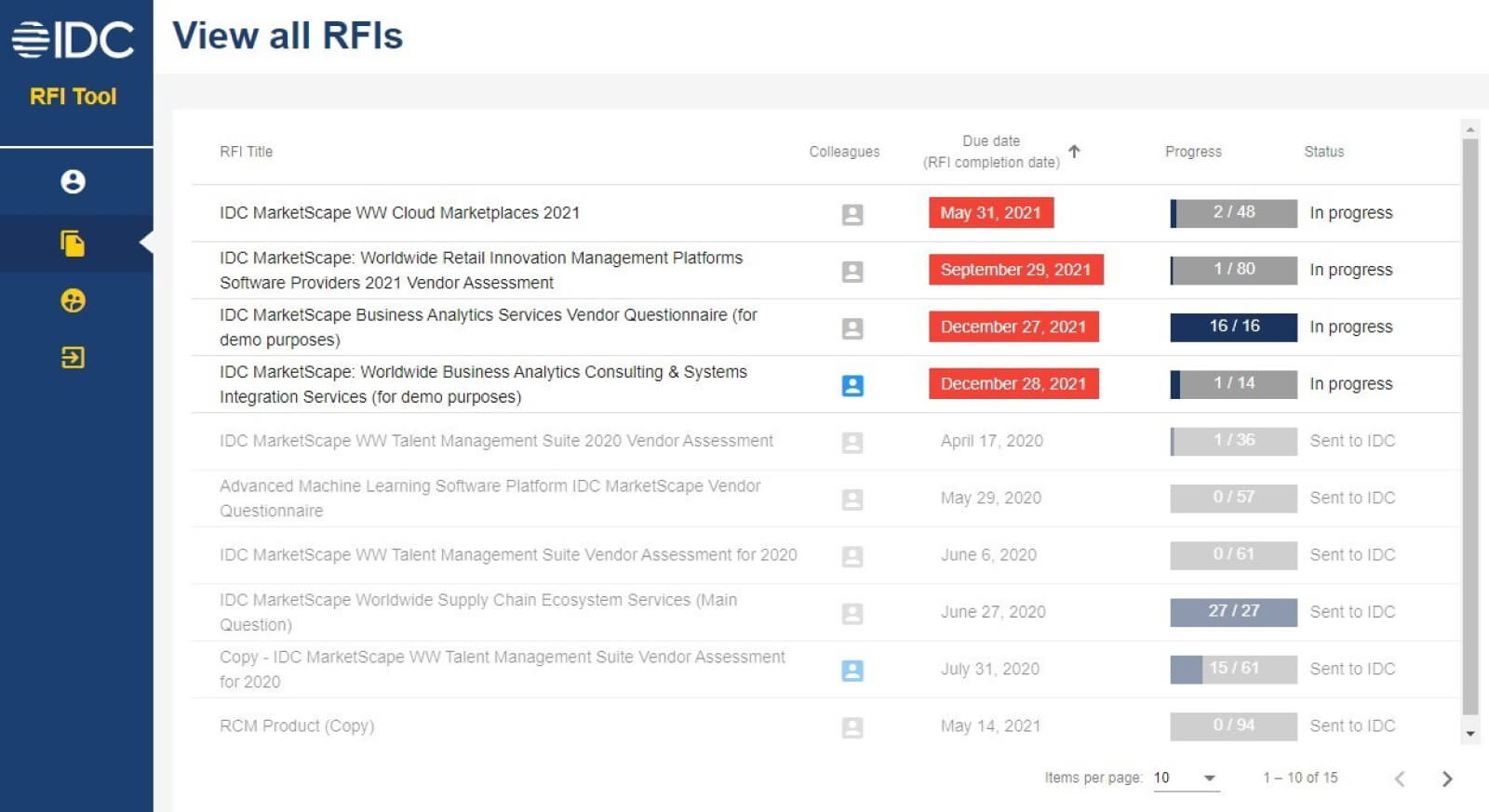Open the RFI documents sidebar icon
This screenshot has width=1489, height=812.
pos(73,244)
